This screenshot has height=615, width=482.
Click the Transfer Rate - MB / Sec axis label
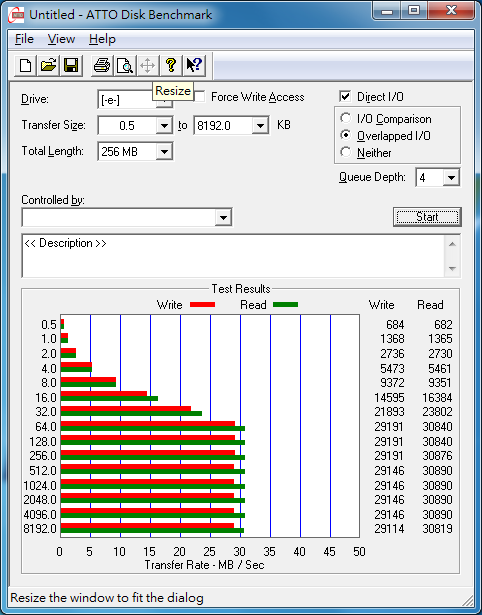tap(205, 565)
